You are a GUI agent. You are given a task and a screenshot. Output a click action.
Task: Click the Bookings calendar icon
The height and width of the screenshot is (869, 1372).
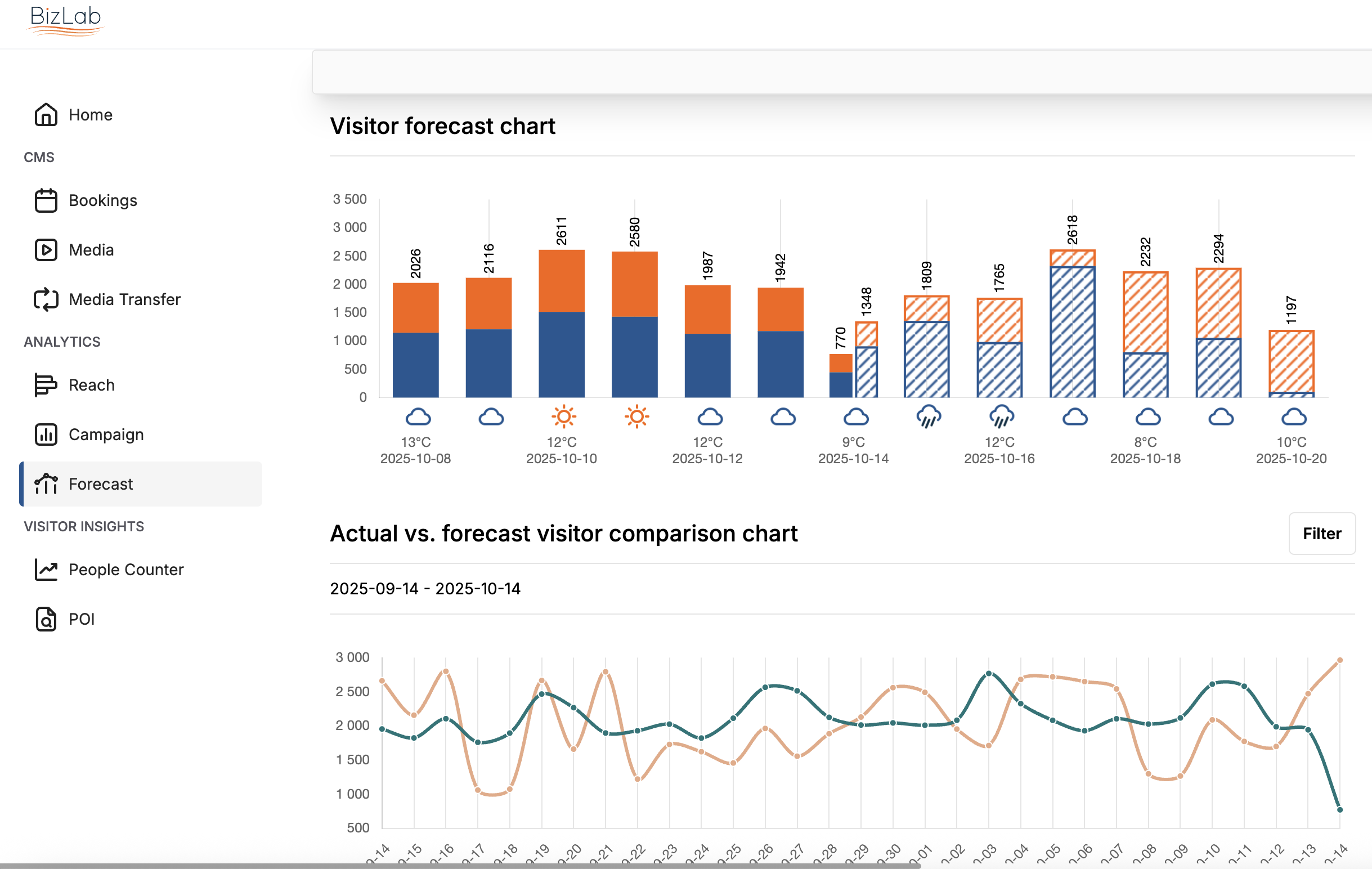(x=46, y=200)
